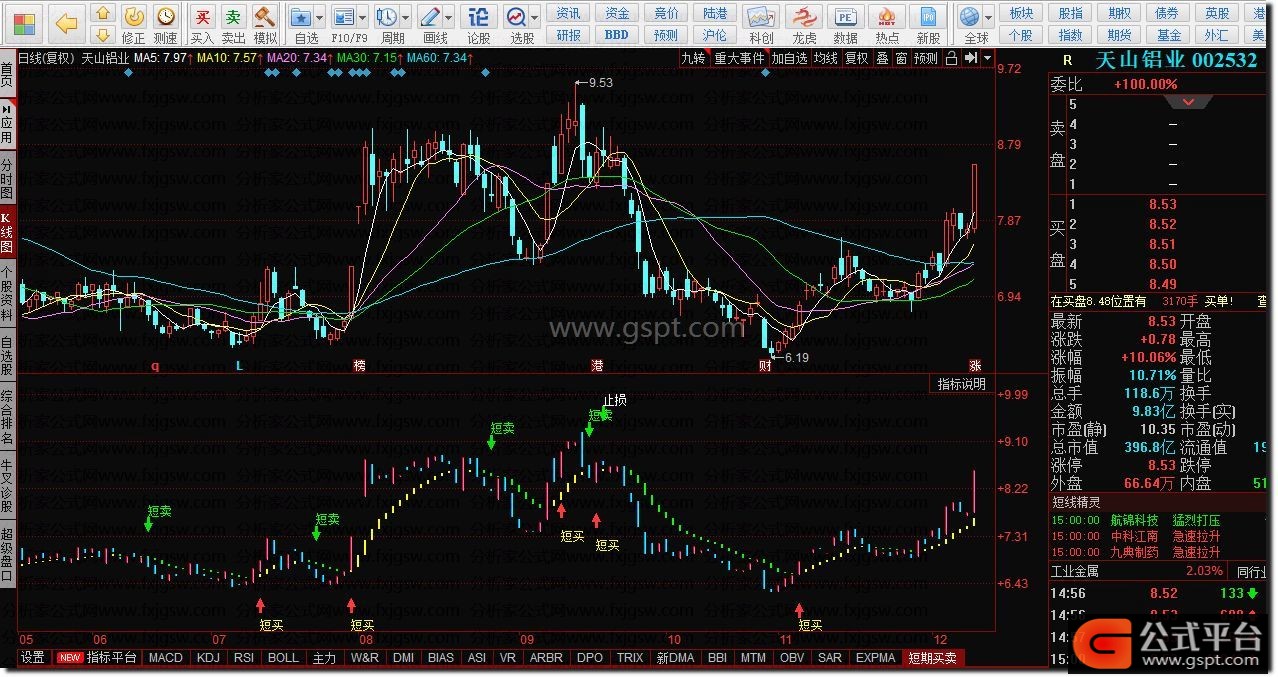This screenshot has width=1278, height=677.
Task: Click the small yellow up arrow
Action: 102,13
